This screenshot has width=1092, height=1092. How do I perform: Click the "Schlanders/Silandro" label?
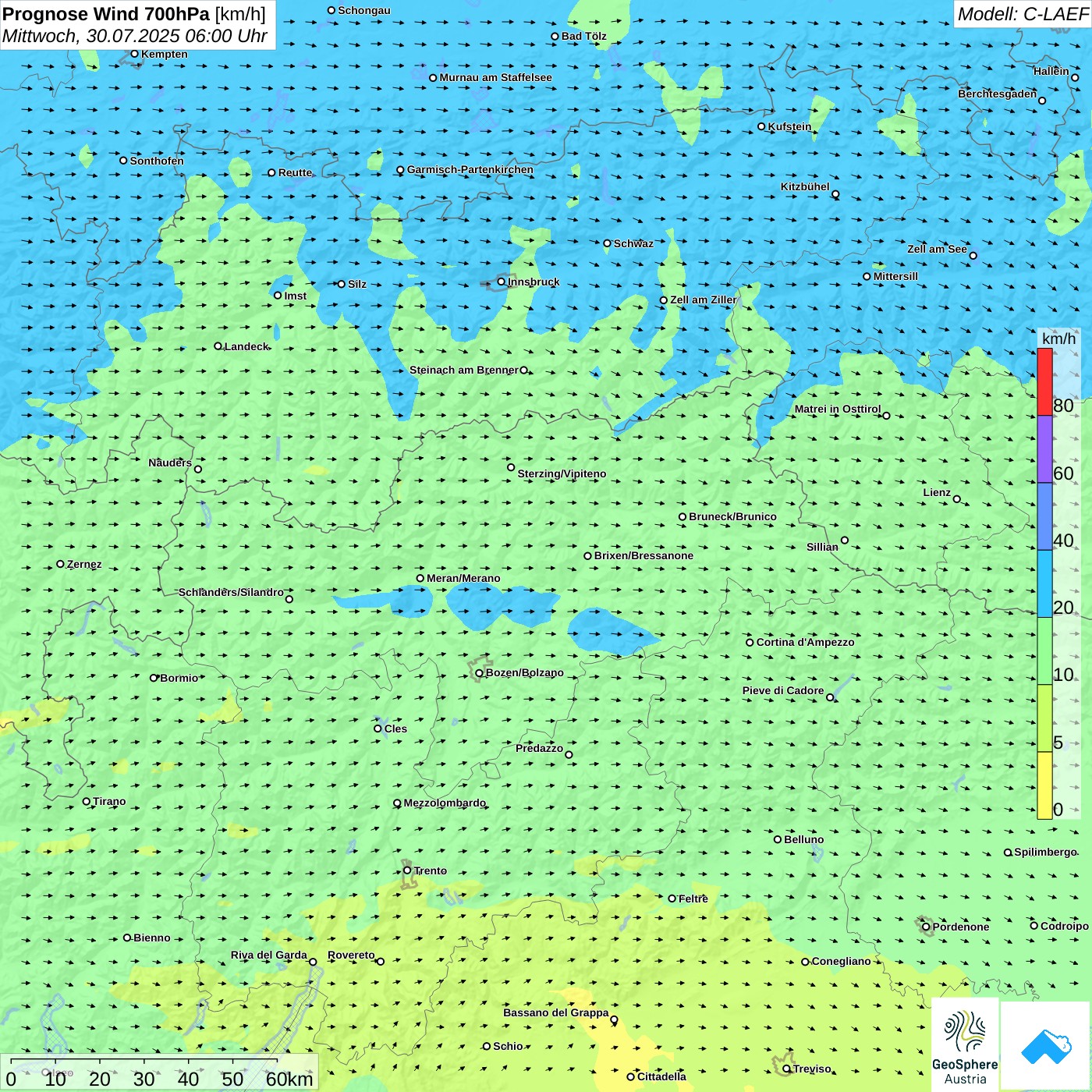pyautogui.click(x=231, y=592)
